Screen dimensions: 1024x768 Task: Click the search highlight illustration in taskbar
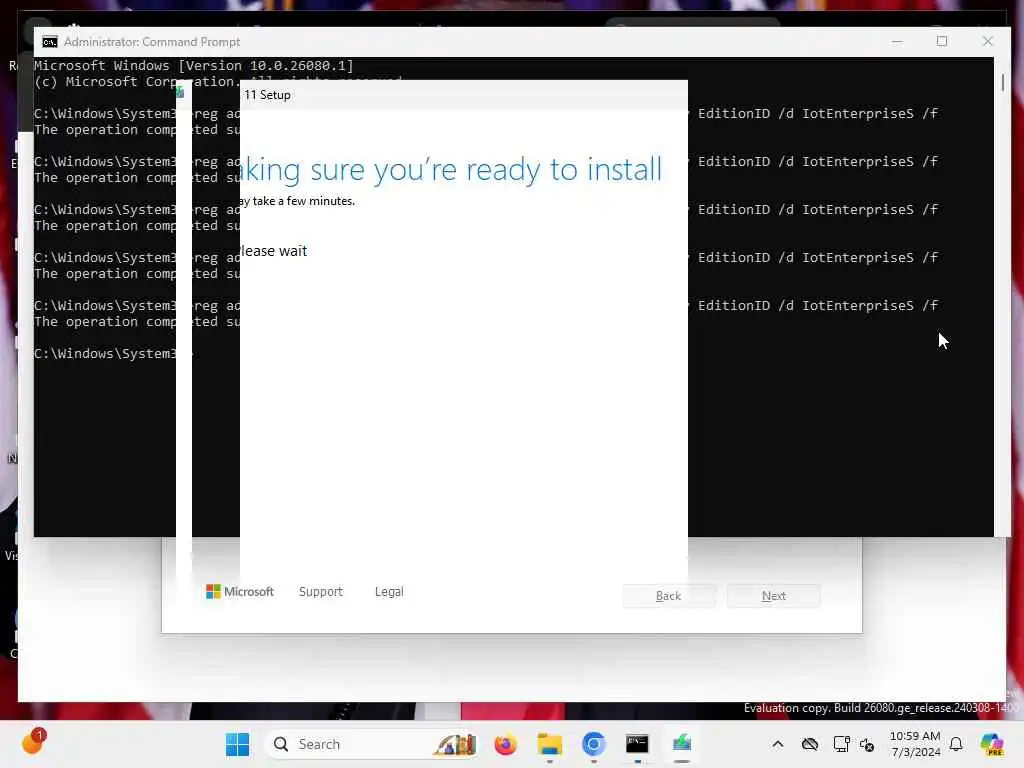[x=455, y=744]
